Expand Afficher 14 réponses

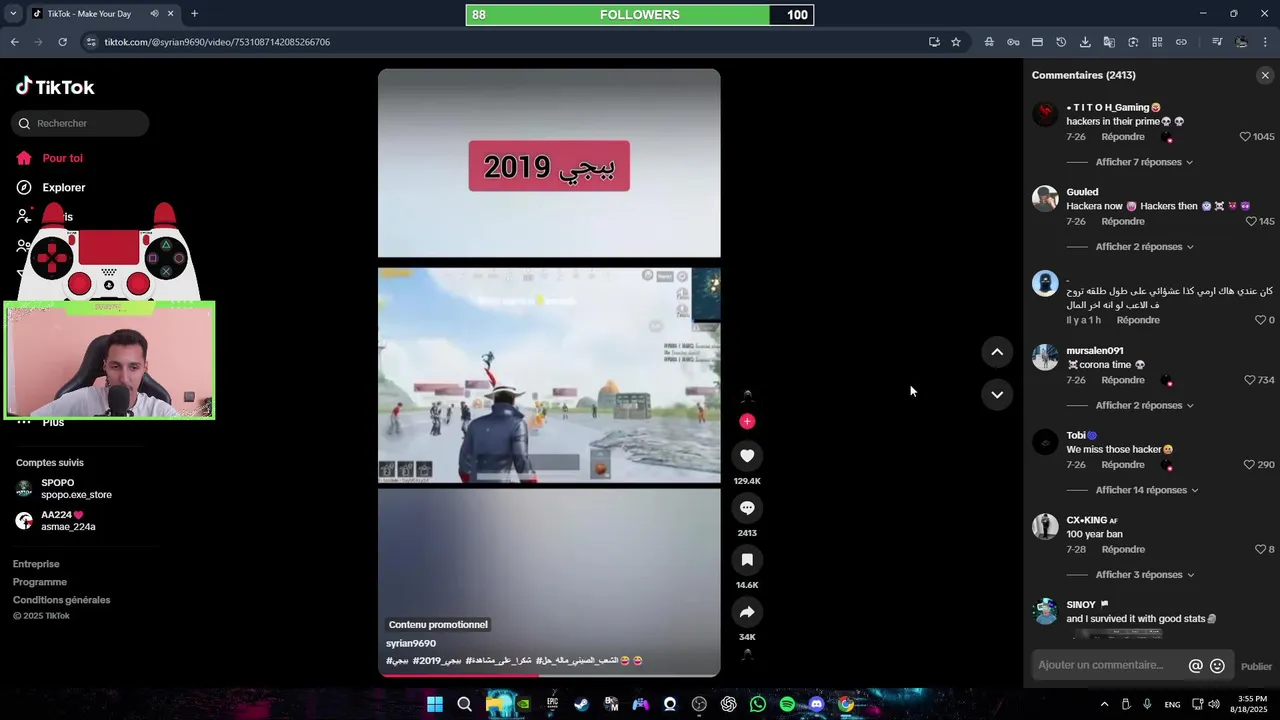point(1146,490)
